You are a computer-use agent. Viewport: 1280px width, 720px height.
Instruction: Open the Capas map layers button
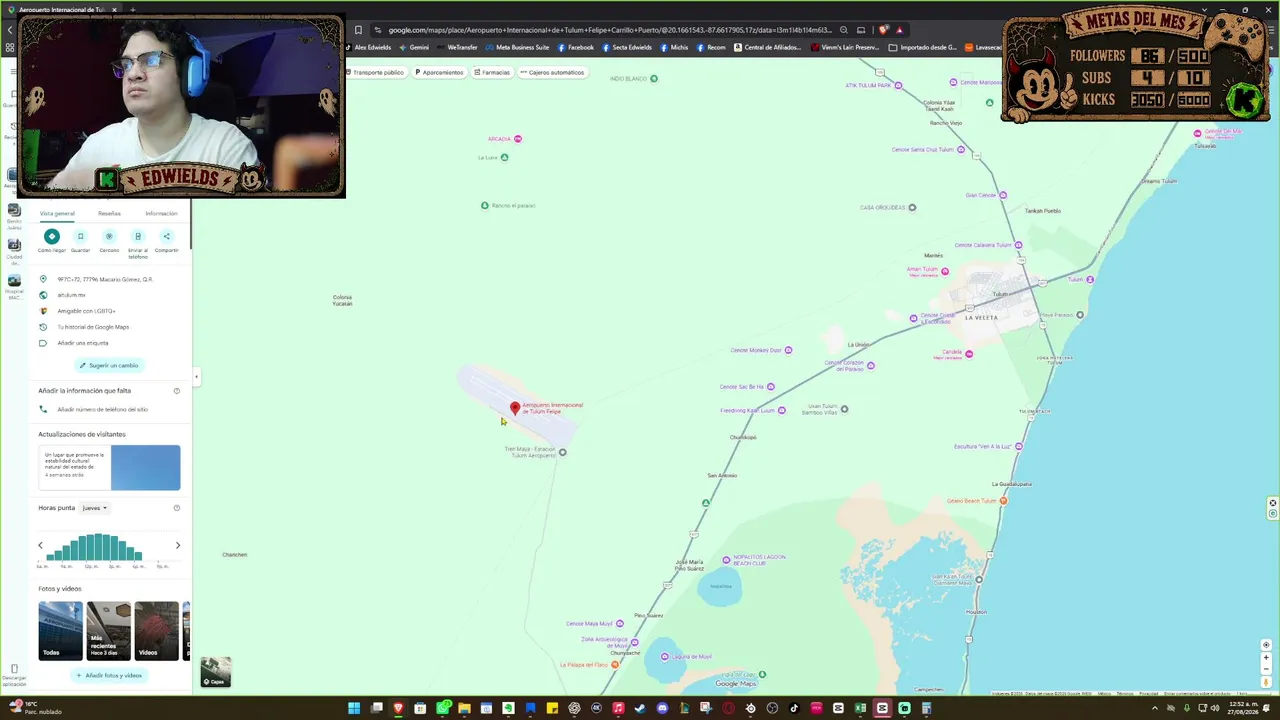click(215, 672)
